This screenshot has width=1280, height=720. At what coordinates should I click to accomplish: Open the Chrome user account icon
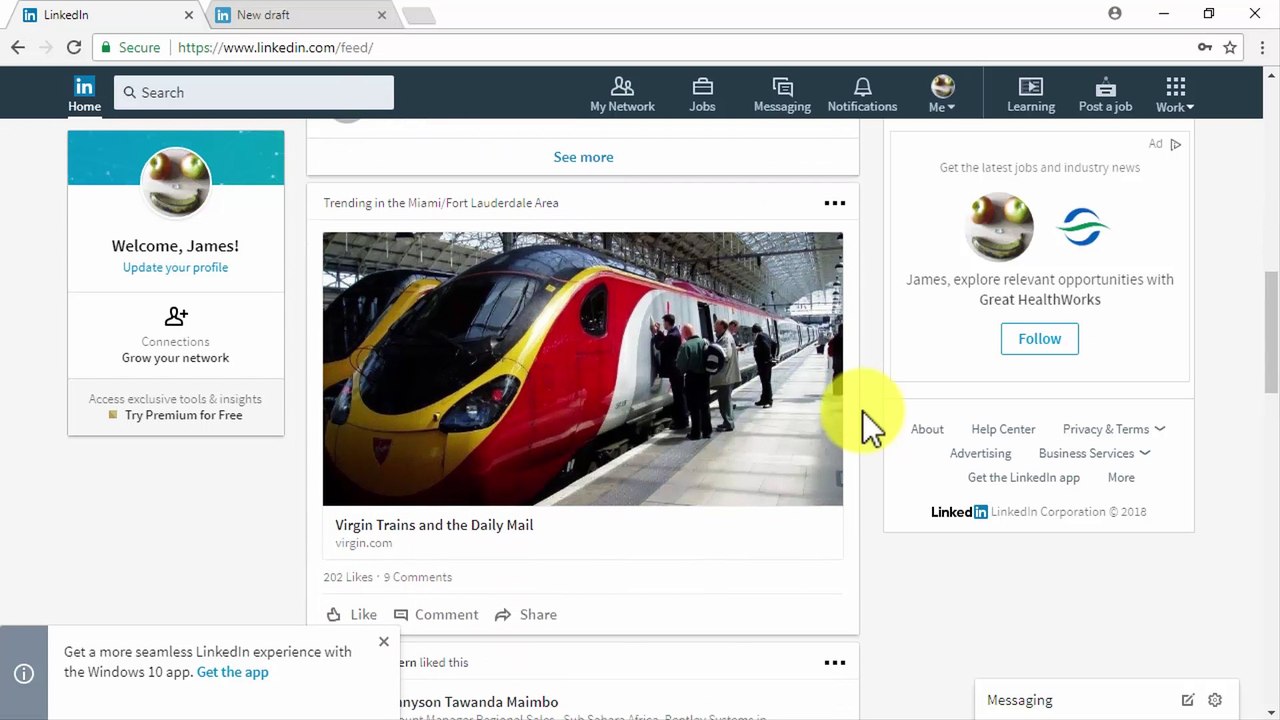[x=1115, y=14]
